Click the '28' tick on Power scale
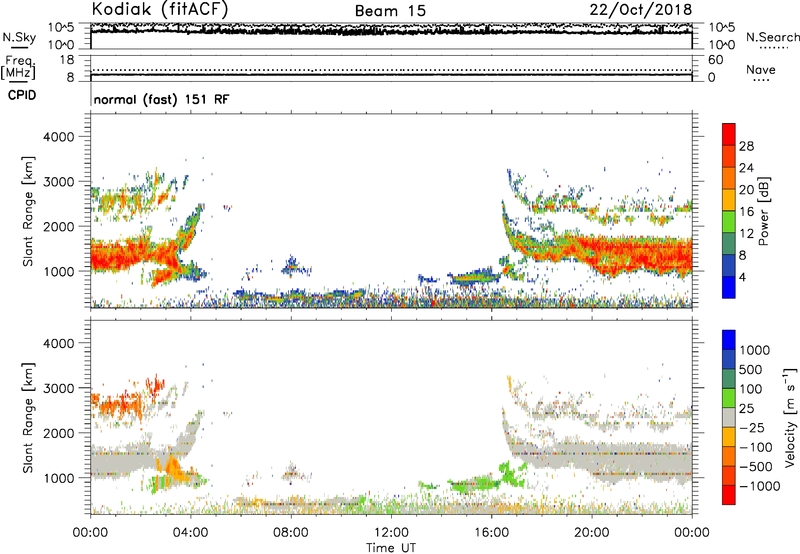 pos(746,146)
